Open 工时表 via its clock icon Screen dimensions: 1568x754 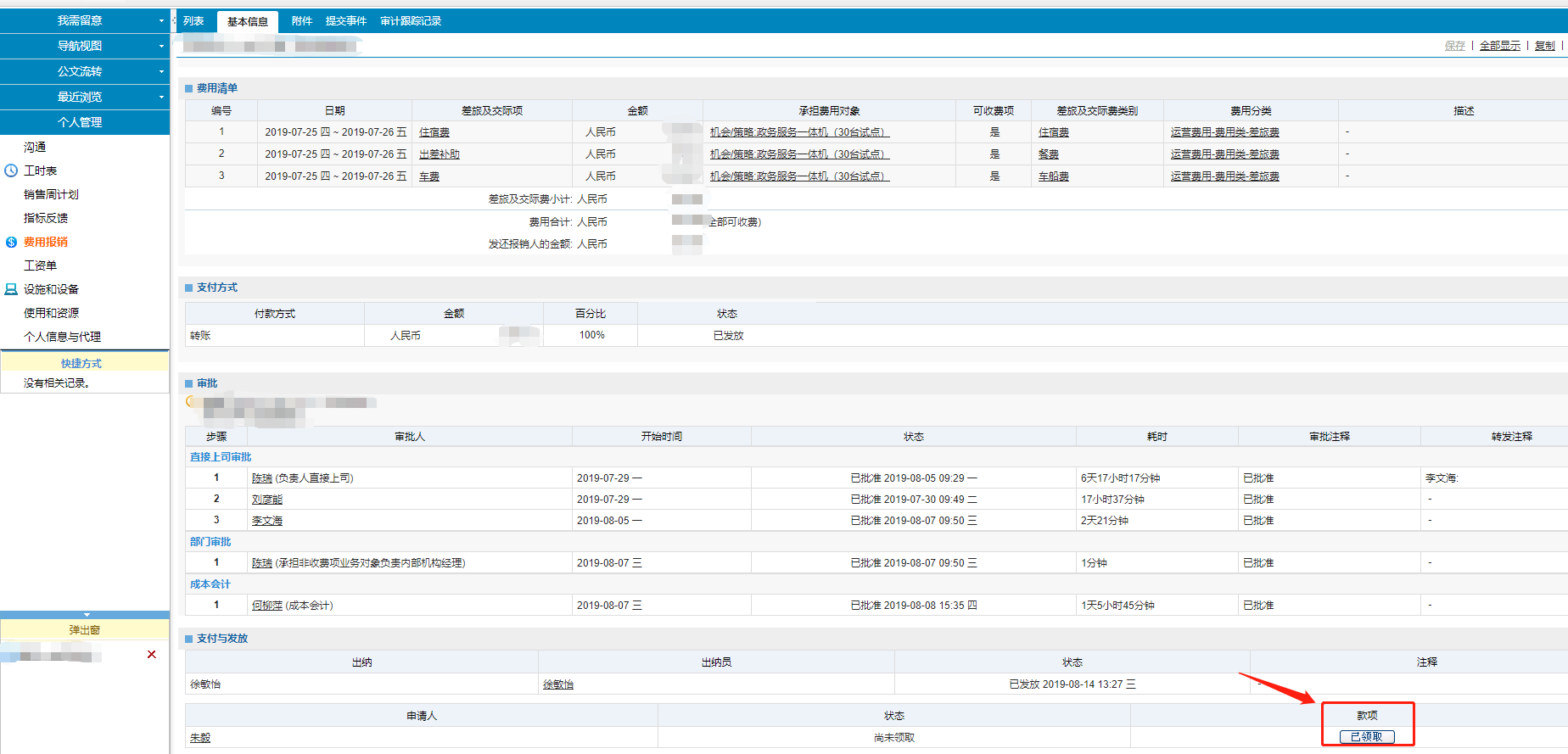tap(11, 170)
